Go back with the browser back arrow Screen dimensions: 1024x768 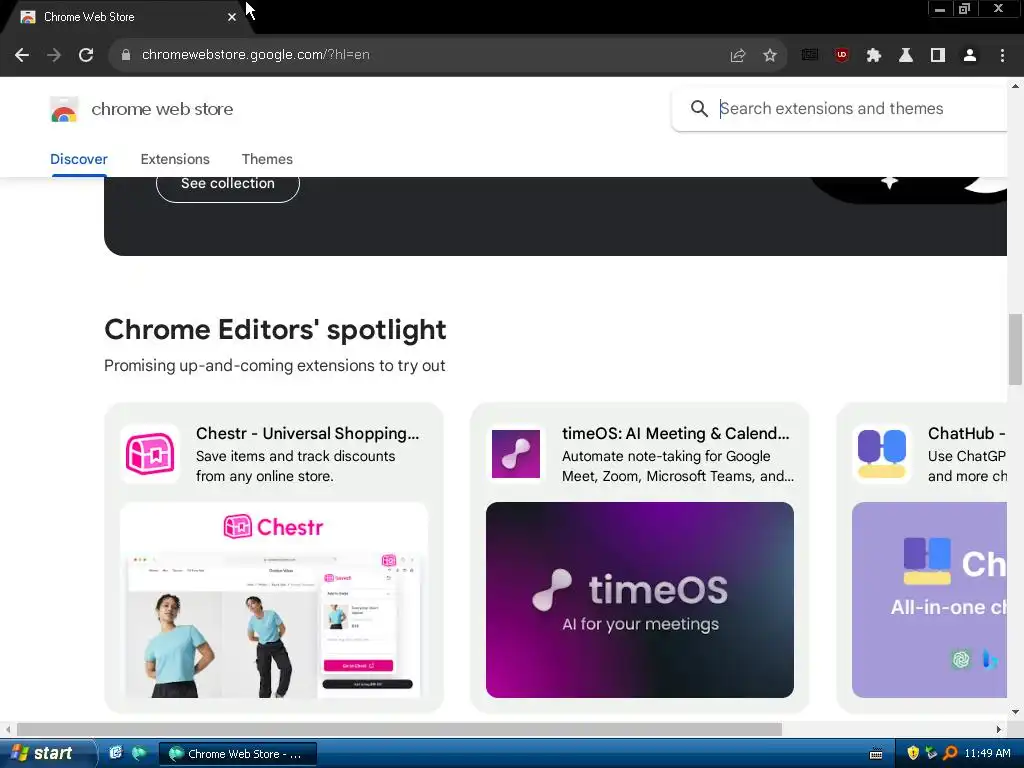(x=22, y=56)
